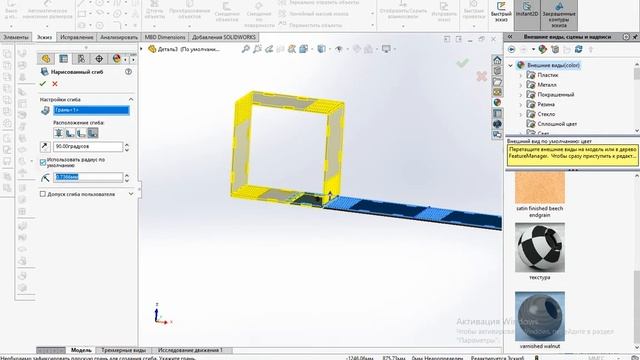Click the back arrow in appearances pane
Viewport: 640px width, 360px height.
click(x=511, y=49)
